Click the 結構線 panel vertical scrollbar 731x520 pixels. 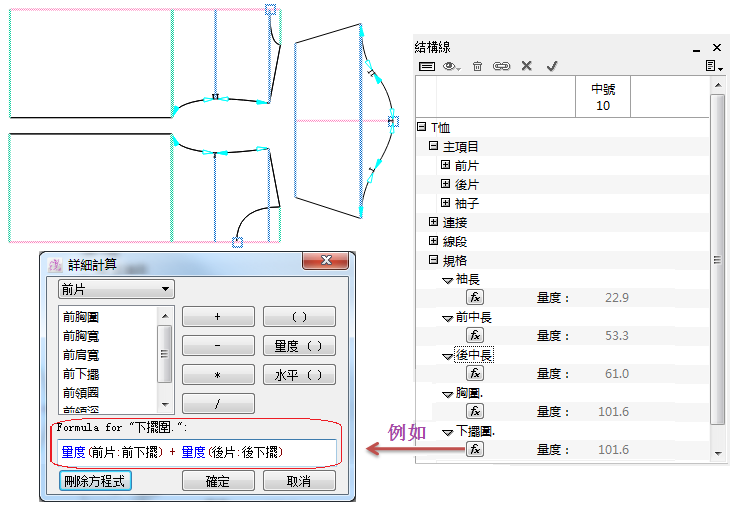pos(717,260)
